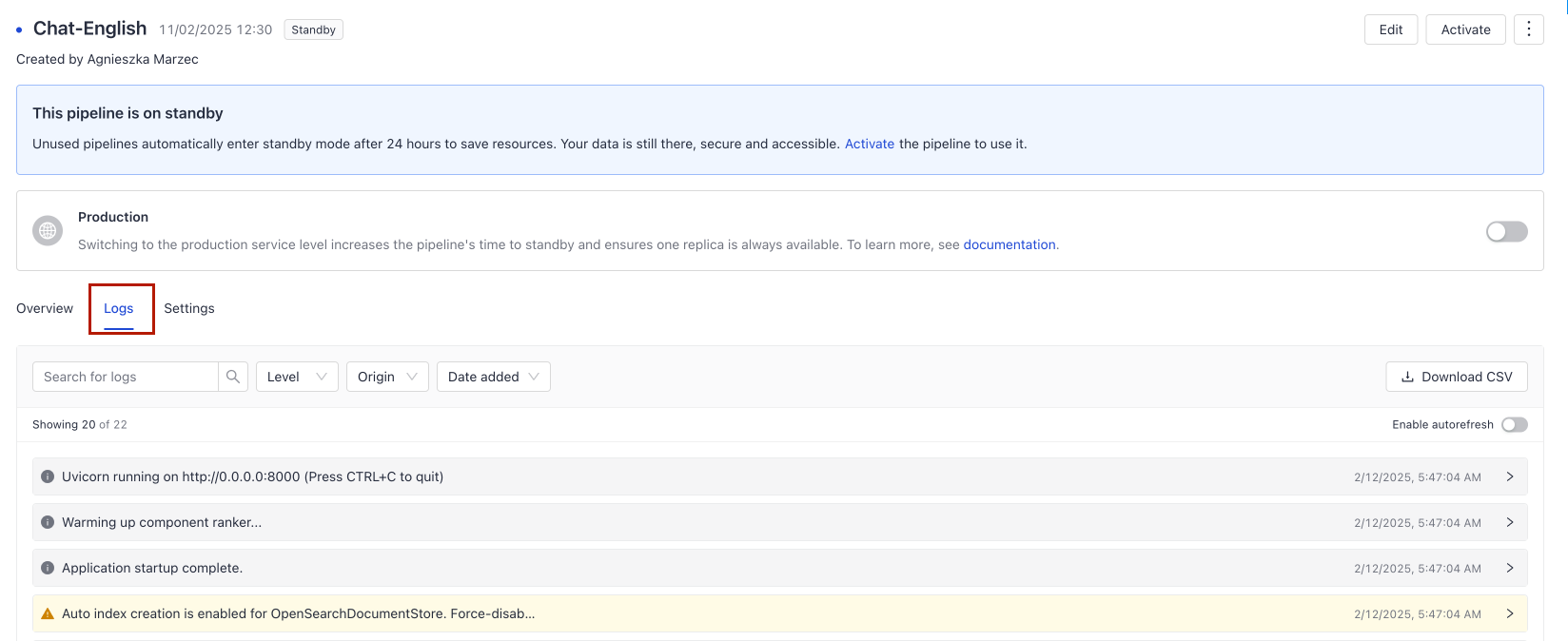
Task: Open the Settings tab
Action: point(189,308)
